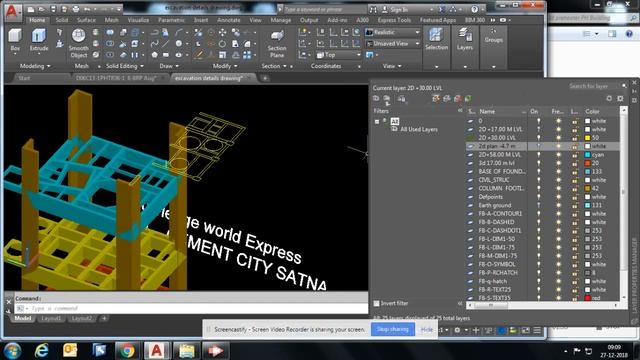Toggle Lock icon for FB-A-CONTOUR1 layer
640x360 pixels.
(575, 214)
